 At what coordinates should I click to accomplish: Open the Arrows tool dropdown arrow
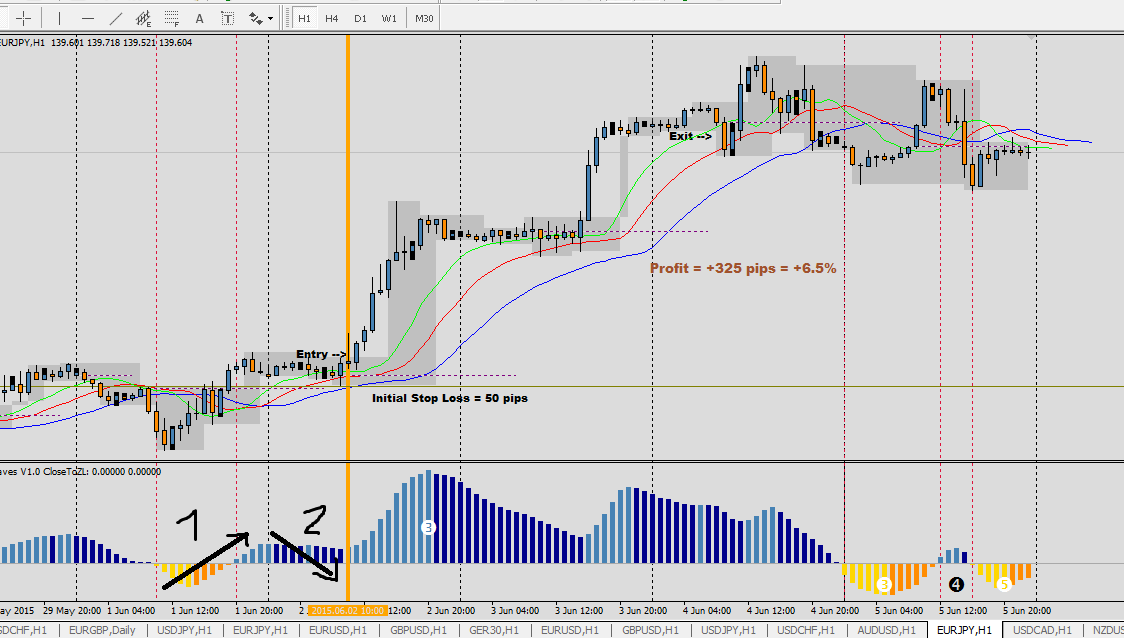(270, 19)
